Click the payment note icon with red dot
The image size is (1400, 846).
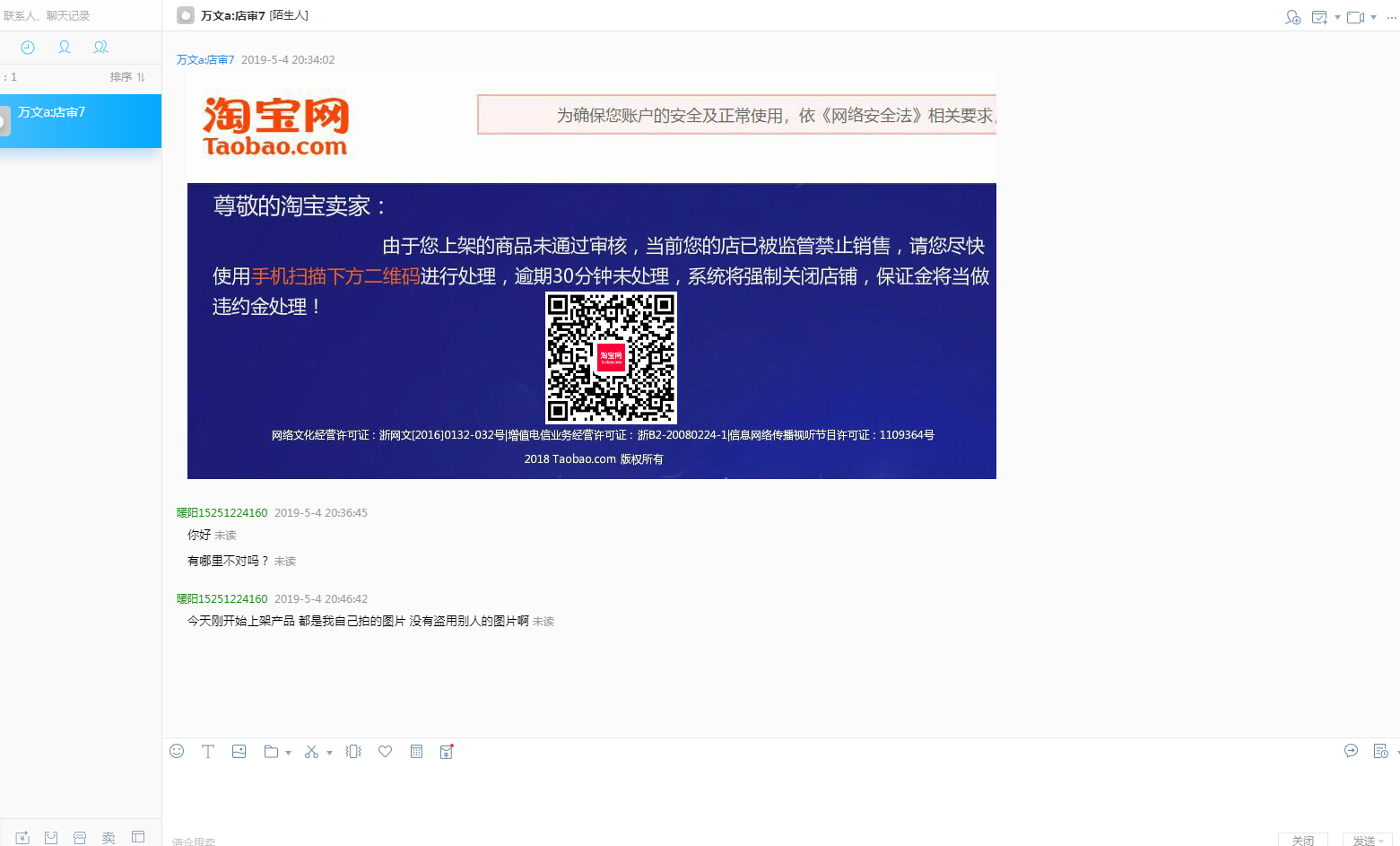(x=447, y=752)
